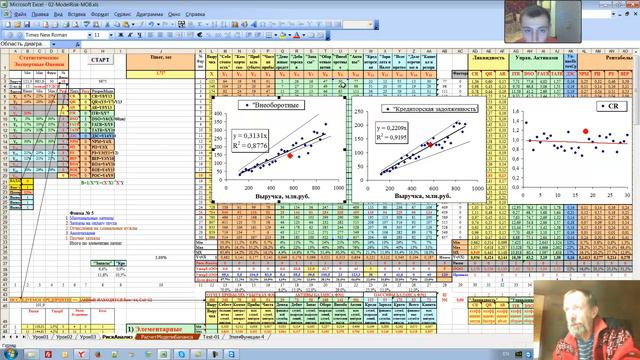This screenshot has width=640, height=360.
Task: Open the Font Color dropdown arrow
Action: tap(304, 35)
